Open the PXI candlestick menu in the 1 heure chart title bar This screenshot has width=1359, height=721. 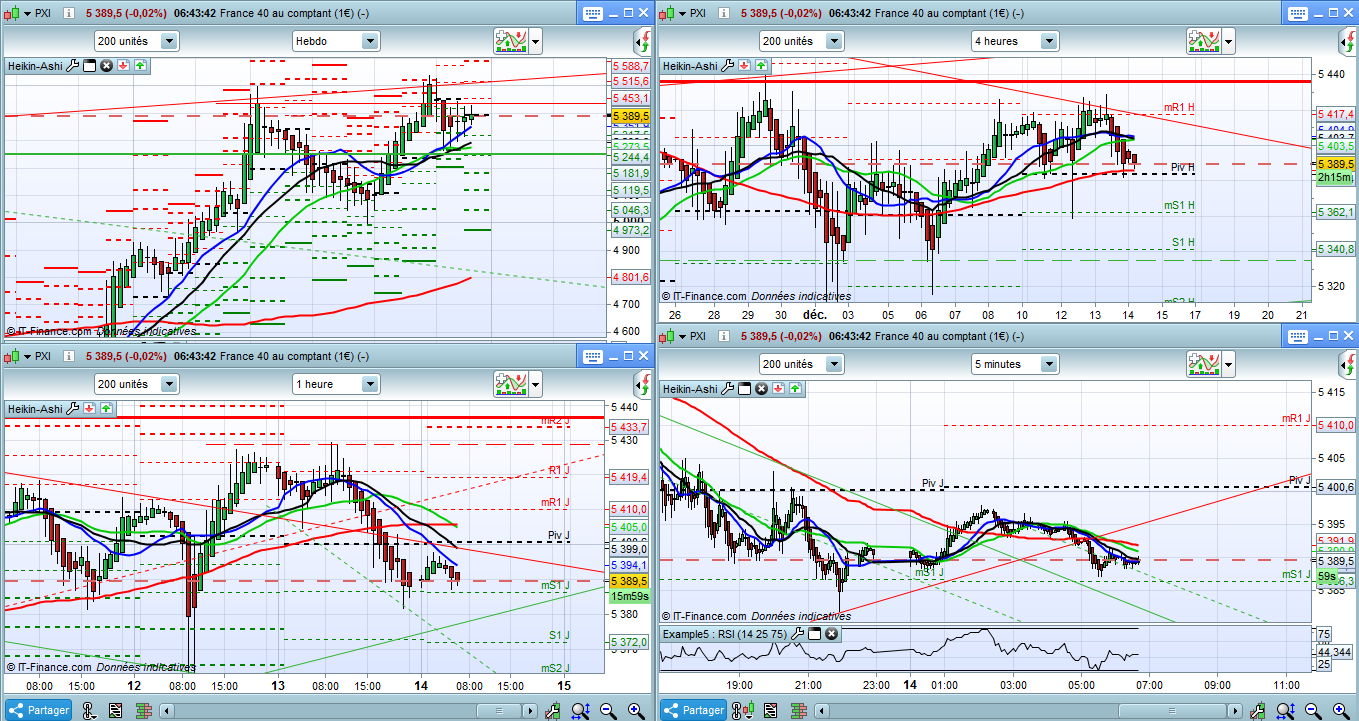pyautogui.click(x=14, y=356)
